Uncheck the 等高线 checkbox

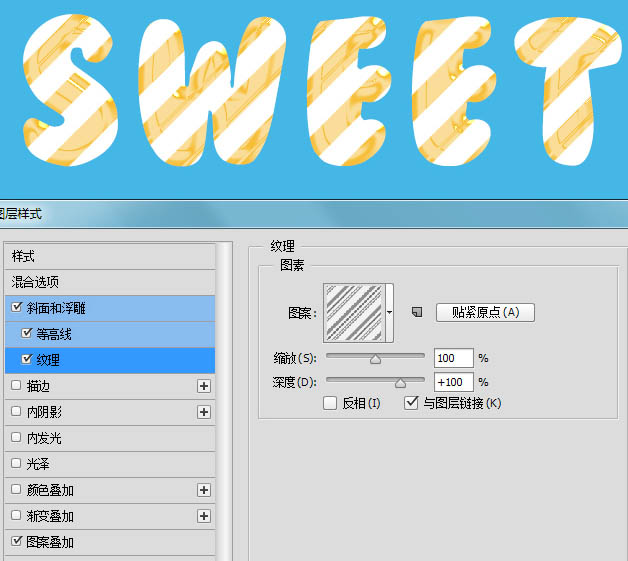click(x=26, y=333)
